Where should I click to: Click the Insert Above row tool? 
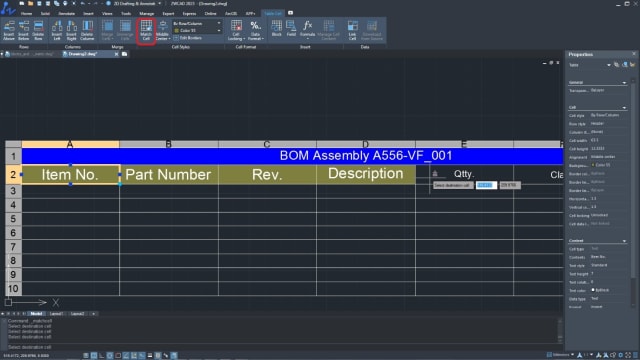pyautogui.click(x=9, y=30)
